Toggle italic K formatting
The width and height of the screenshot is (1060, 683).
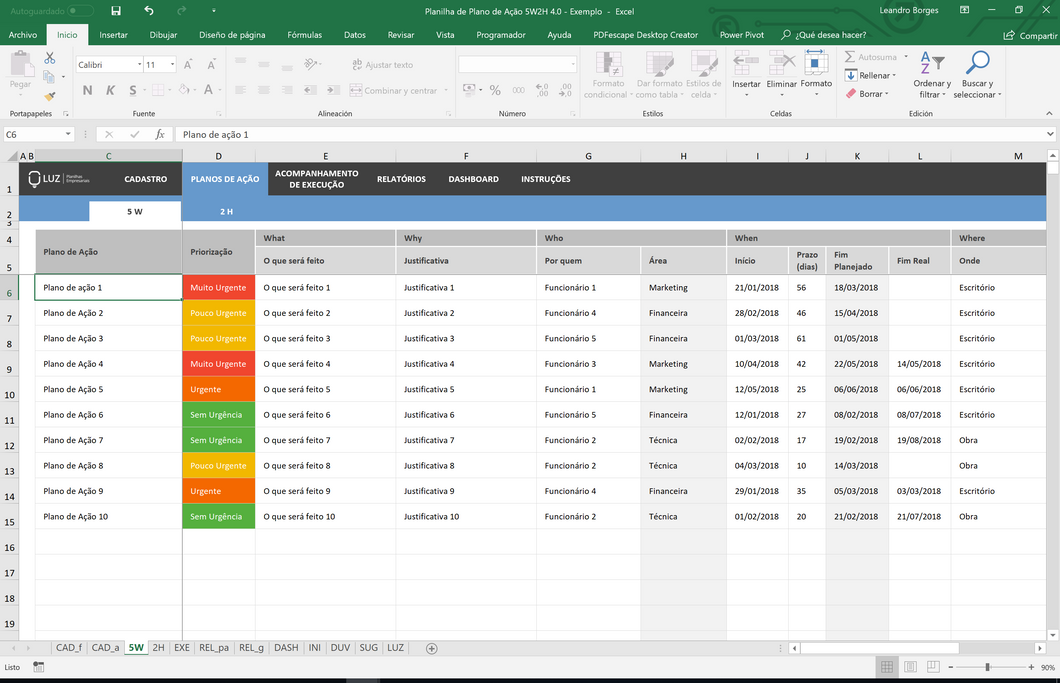(x=110, y=90)
